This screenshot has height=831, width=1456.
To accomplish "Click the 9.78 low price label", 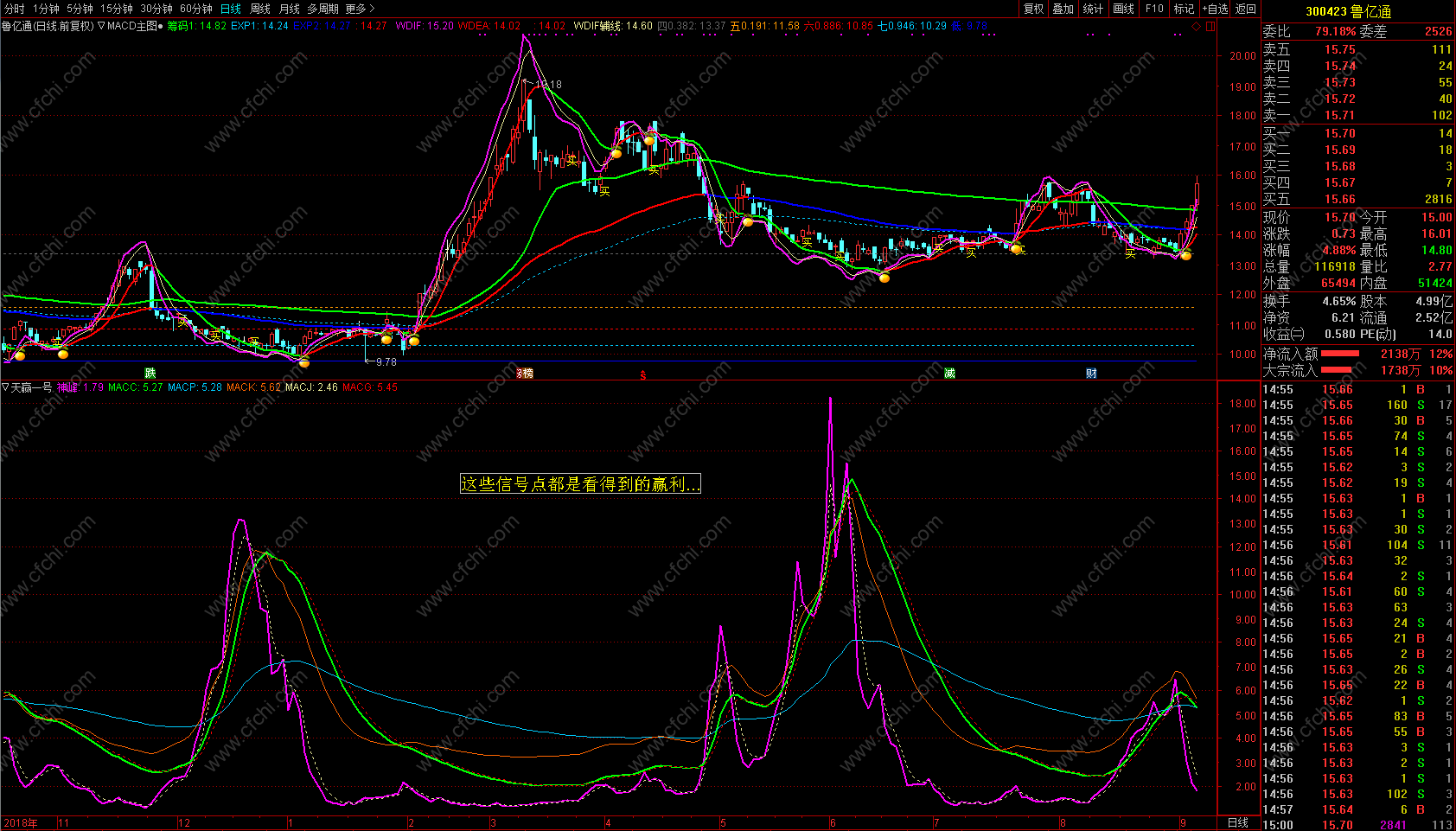I will pos(386,362).
